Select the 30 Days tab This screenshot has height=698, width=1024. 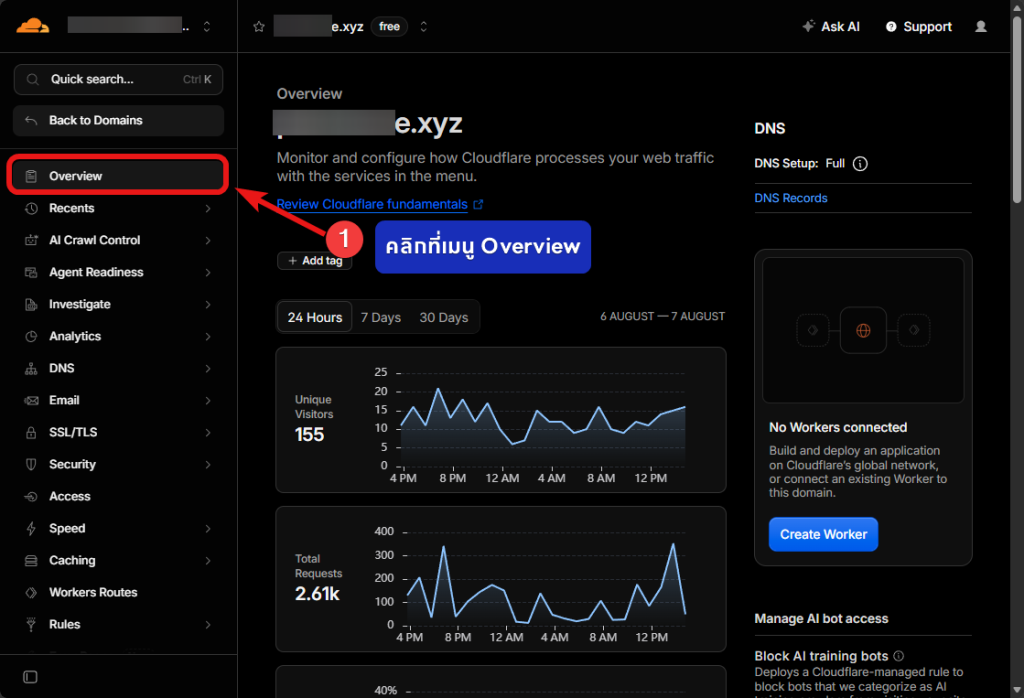pos(443,317)
